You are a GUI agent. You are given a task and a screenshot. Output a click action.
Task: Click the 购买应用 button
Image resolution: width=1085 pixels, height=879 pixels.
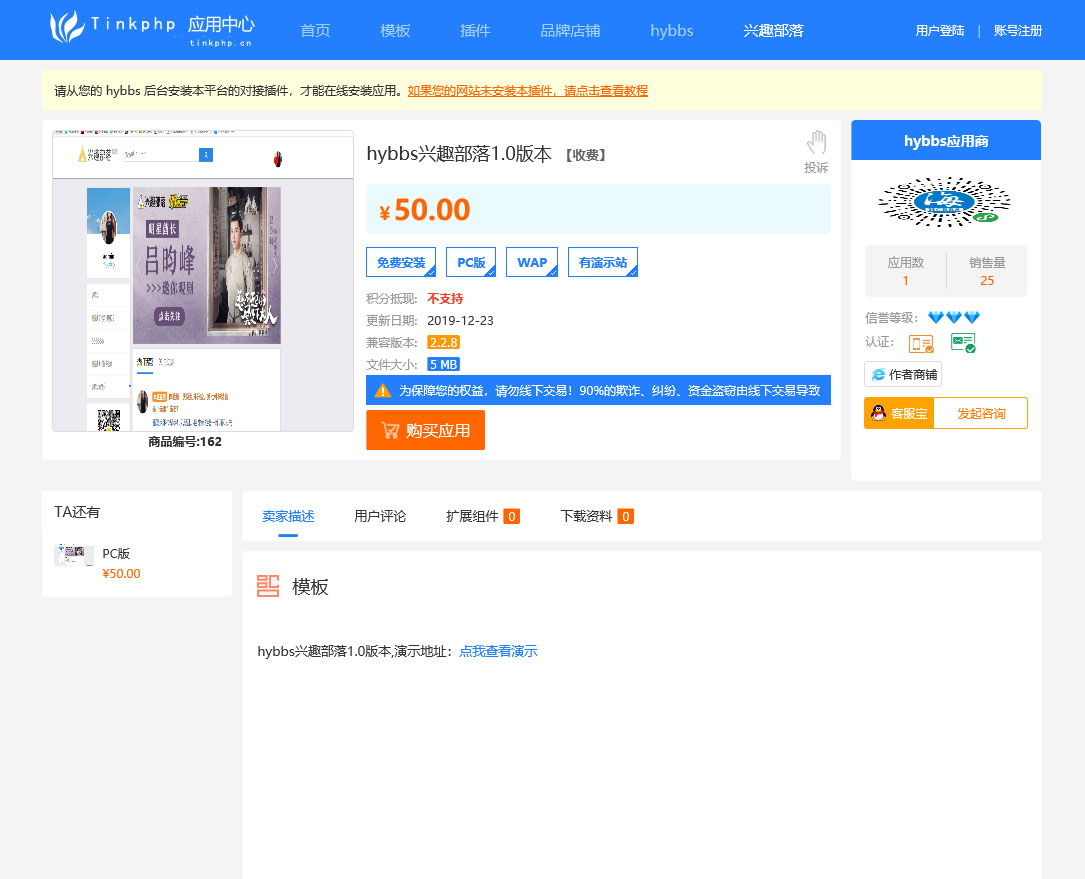425,430
